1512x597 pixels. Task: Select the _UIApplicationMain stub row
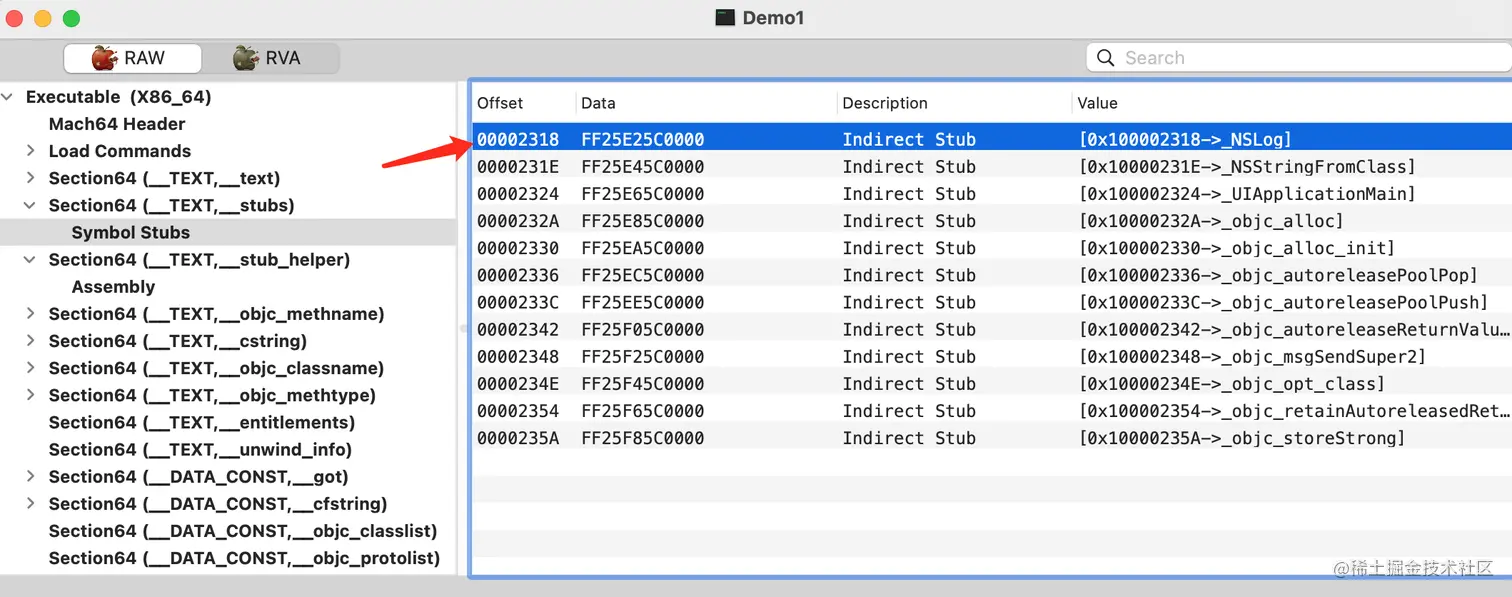[x=990, y=194]
